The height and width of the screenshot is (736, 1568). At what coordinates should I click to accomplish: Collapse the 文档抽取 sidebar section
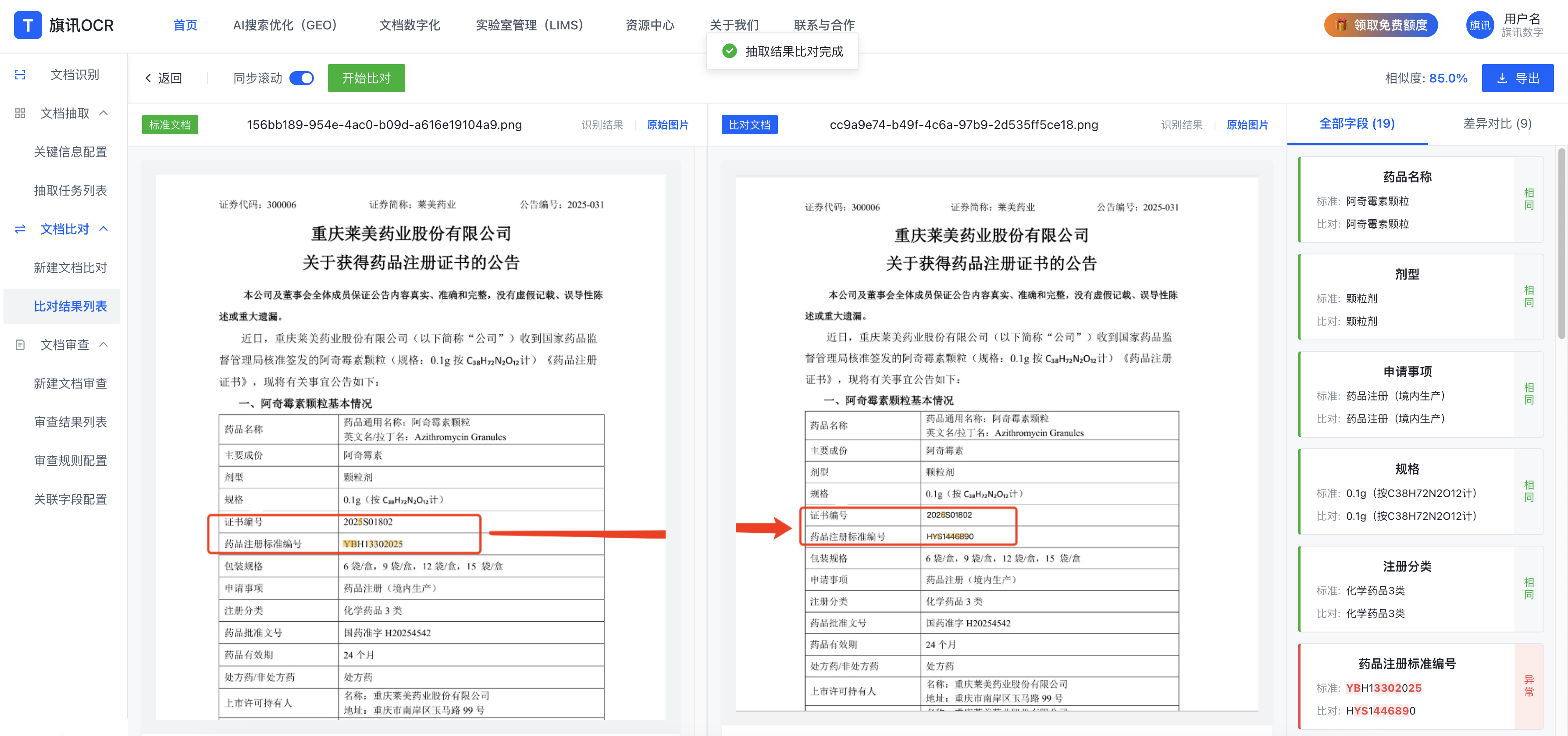[103, 113]
